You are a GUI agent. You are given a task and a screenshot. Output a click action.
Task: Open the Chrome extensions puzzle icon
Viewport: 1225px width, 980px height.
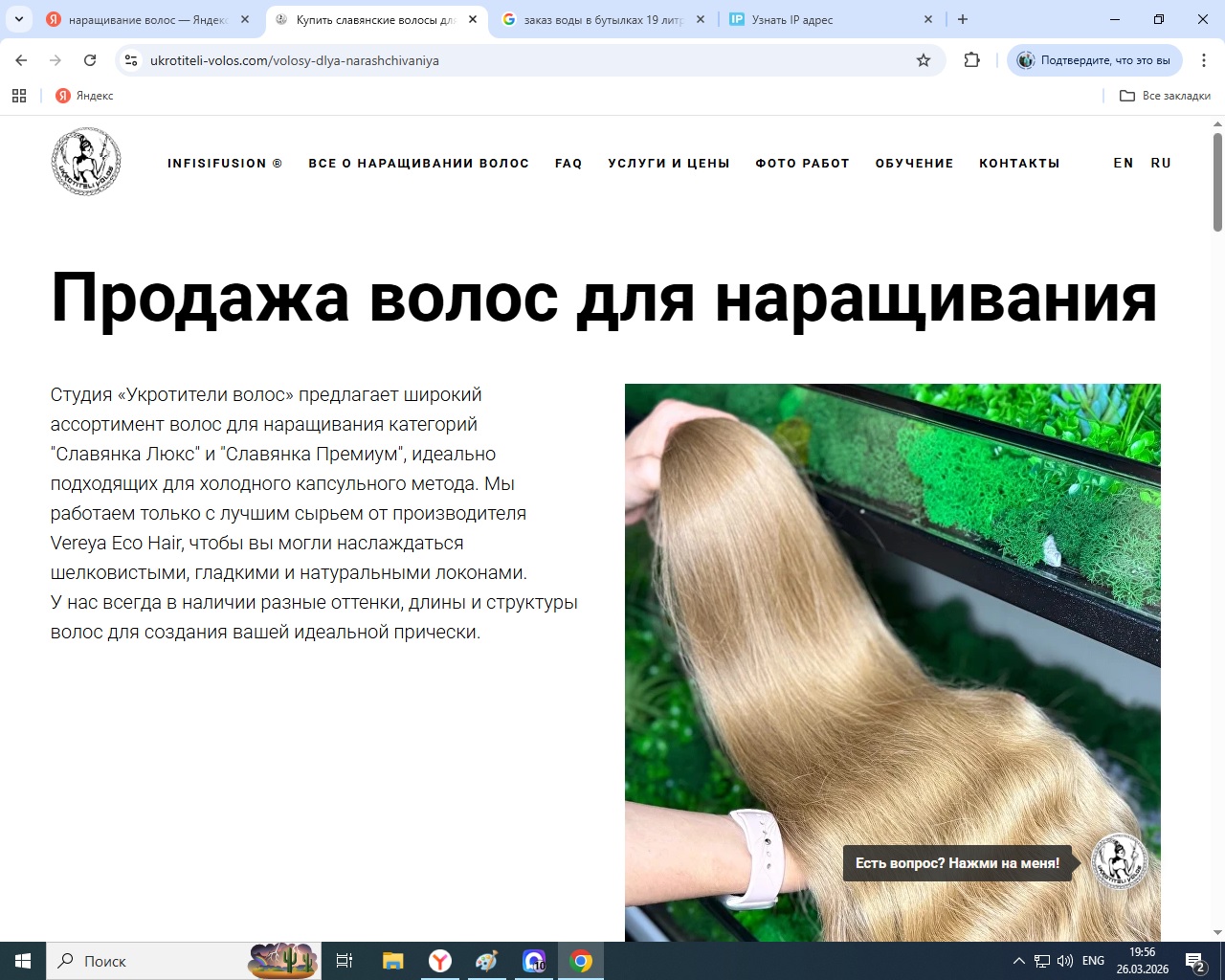pyautogui.click(x=971, y=60)
